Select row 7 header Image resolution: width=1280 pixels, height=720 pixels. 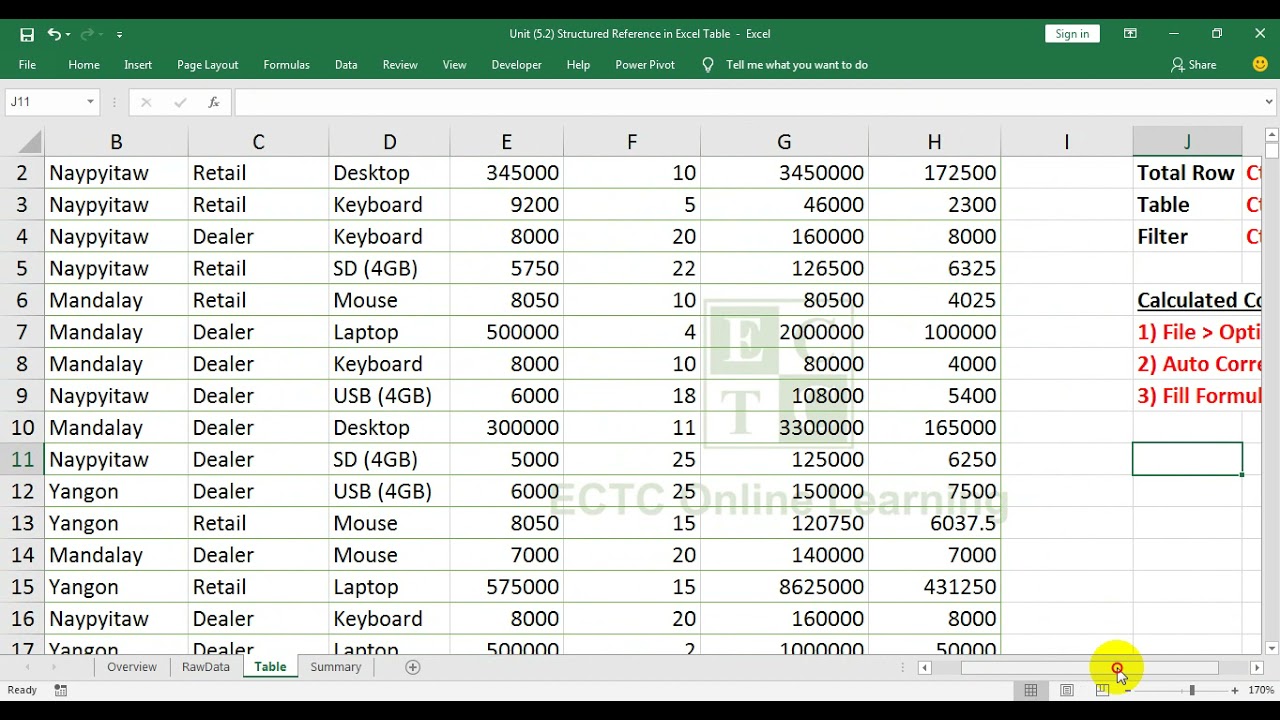point(22,332)
